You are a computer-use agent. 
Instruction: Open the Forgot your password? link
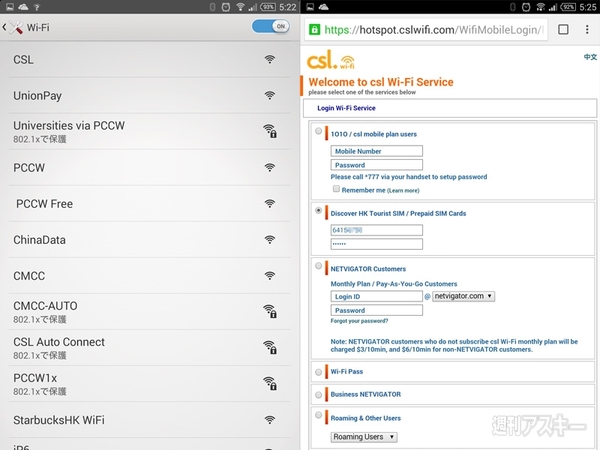359,321
